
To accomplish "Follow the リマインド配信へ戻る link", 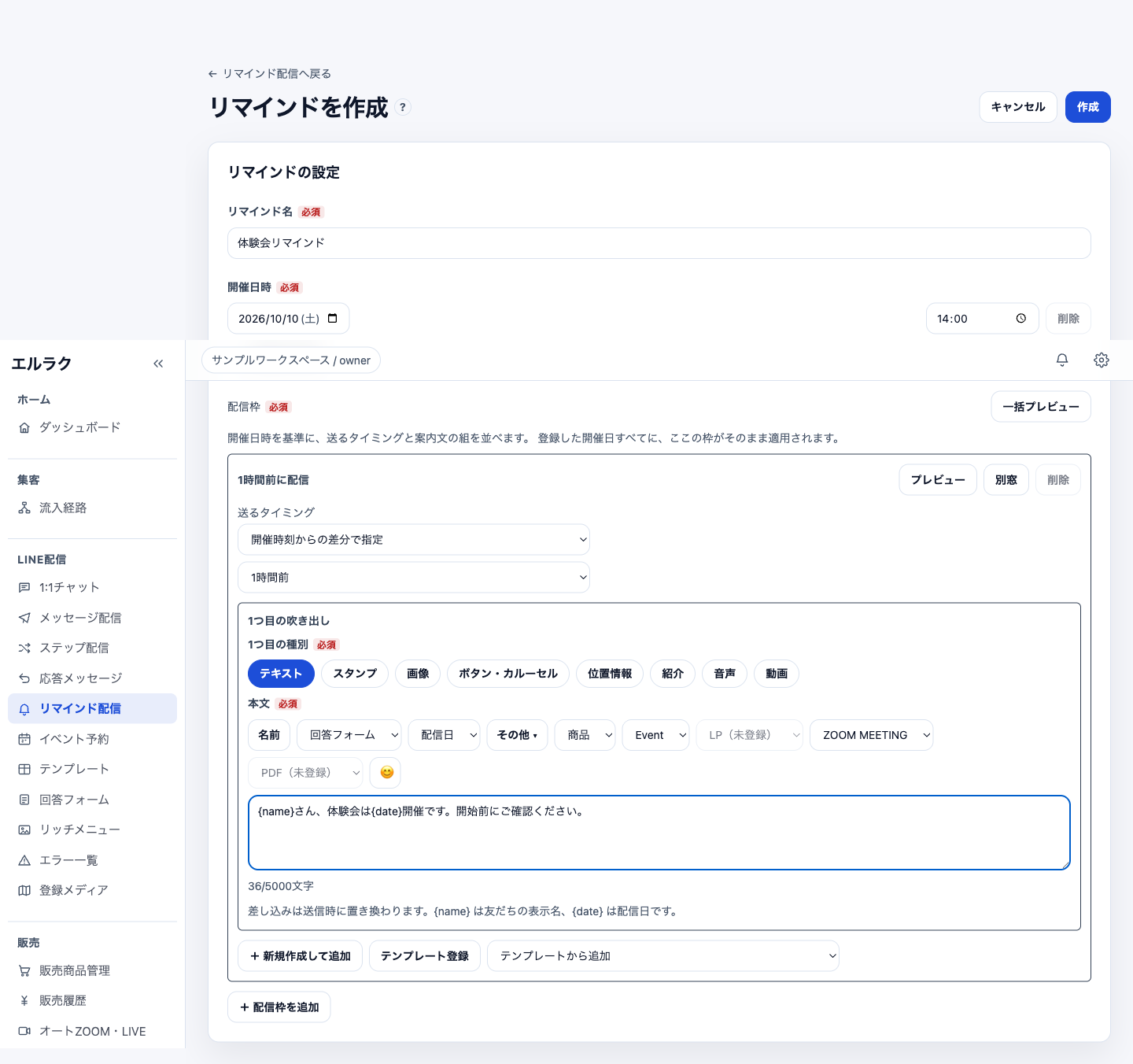I will click(269, 73).
